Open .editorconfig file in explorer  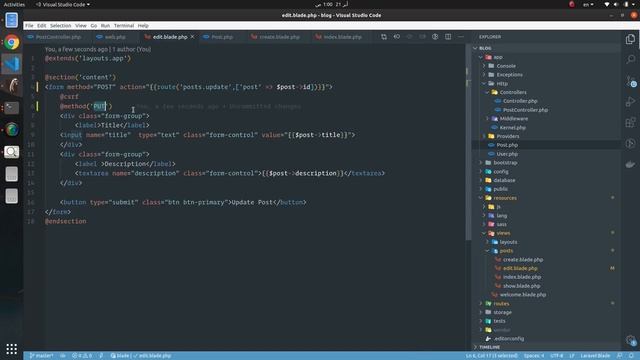[x=509, y=339]
